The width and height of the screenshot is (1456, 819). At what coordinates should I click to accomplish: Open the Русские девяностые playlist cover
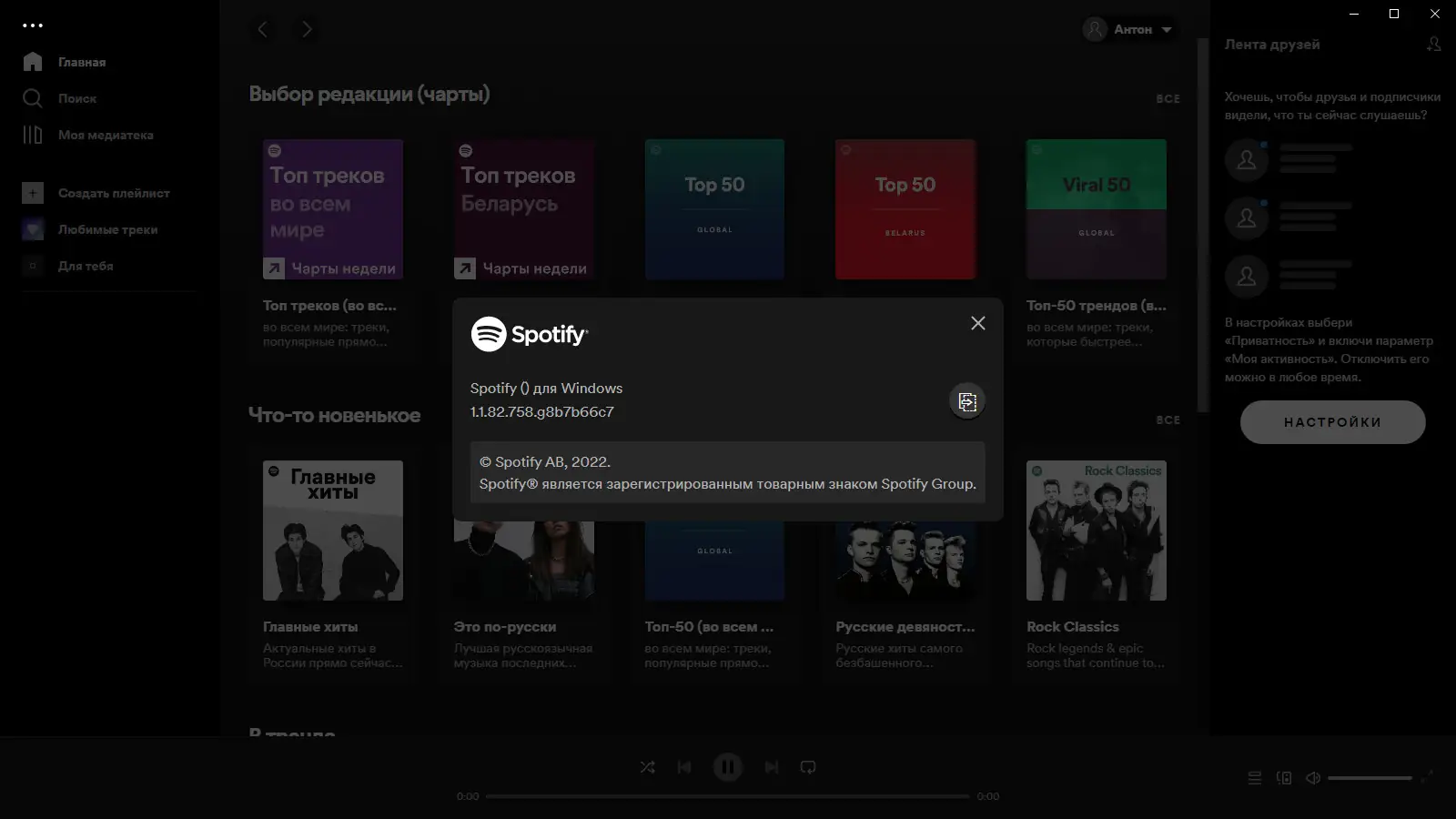[905, 561]
